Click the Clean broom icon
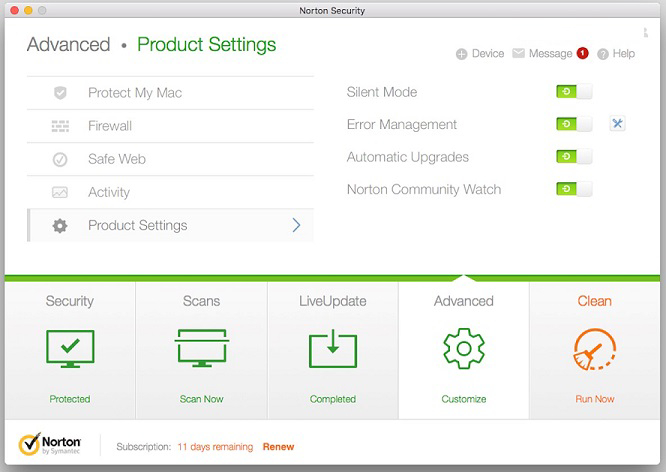Screen dimensions: 666x472 click(595, 349)
